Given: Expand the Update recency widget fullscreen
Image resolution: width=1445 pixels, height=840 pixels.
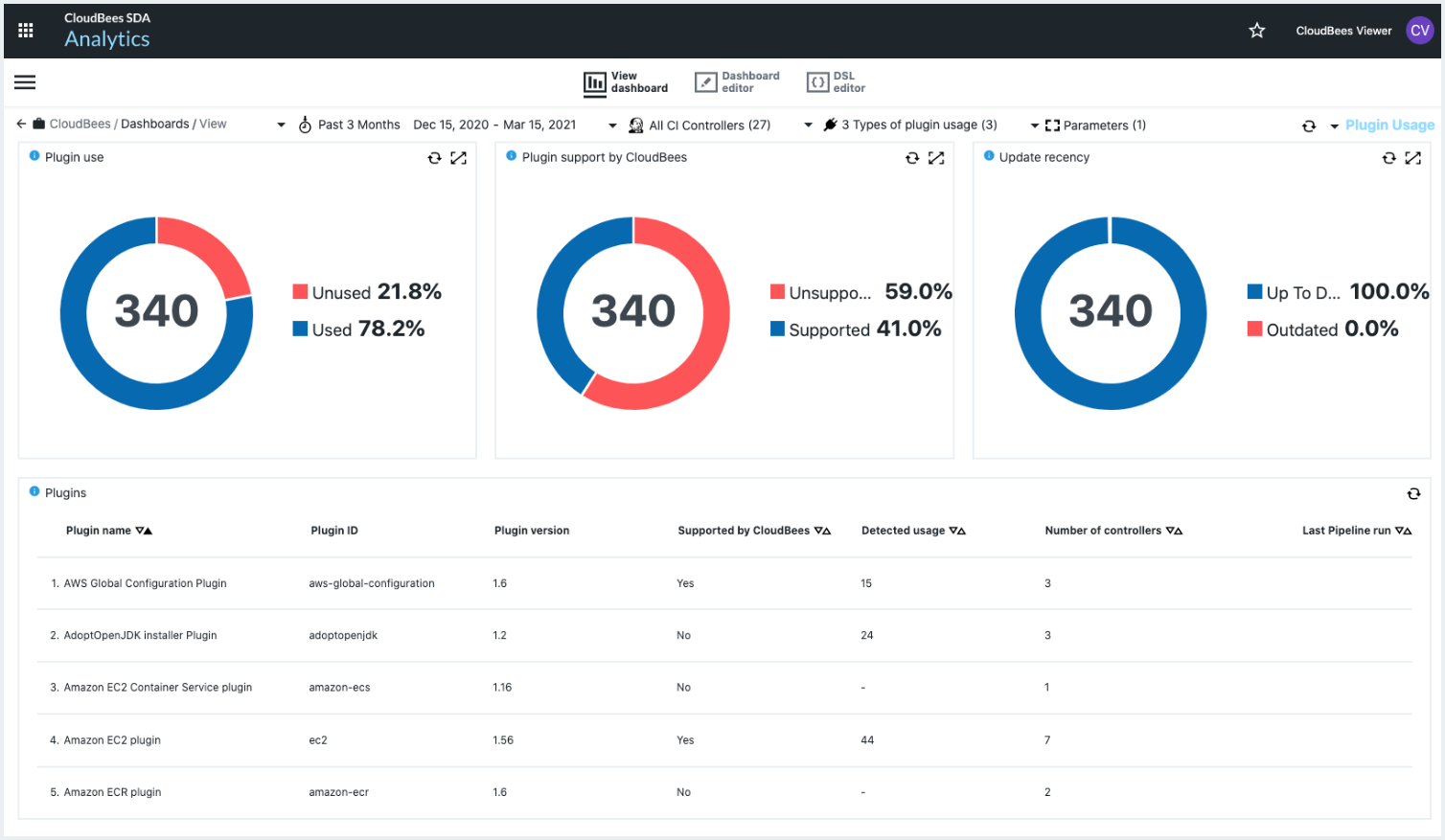Looking at the screenshot, I should (x=1413, y=158).
